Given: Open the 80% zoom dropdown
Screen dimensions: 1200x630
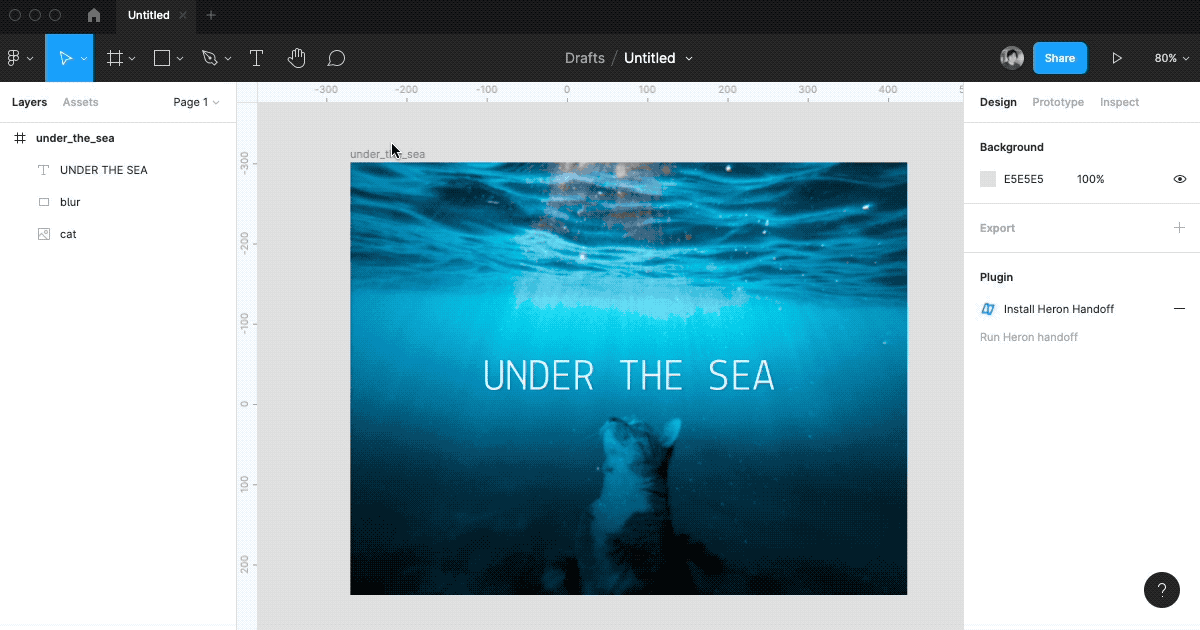Looking at the screenshot, I should [1171, 58].
